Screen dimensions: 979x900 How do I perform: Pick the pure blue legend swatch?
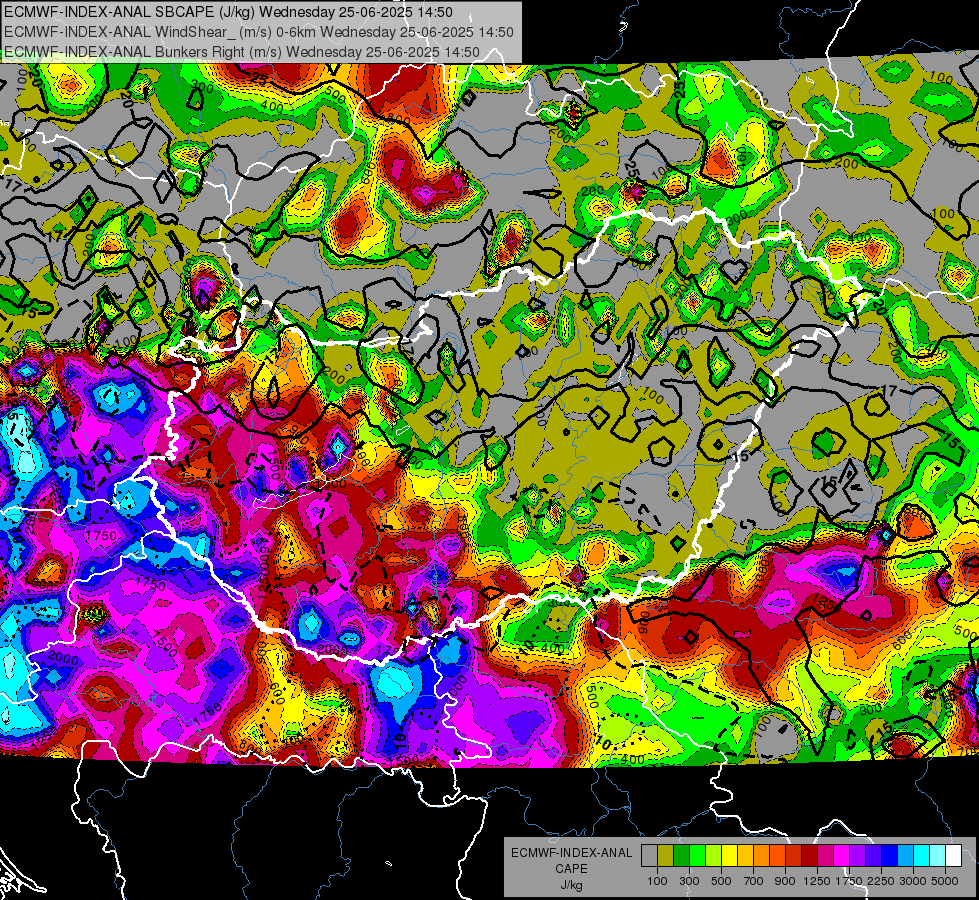(x=890, y=855)
